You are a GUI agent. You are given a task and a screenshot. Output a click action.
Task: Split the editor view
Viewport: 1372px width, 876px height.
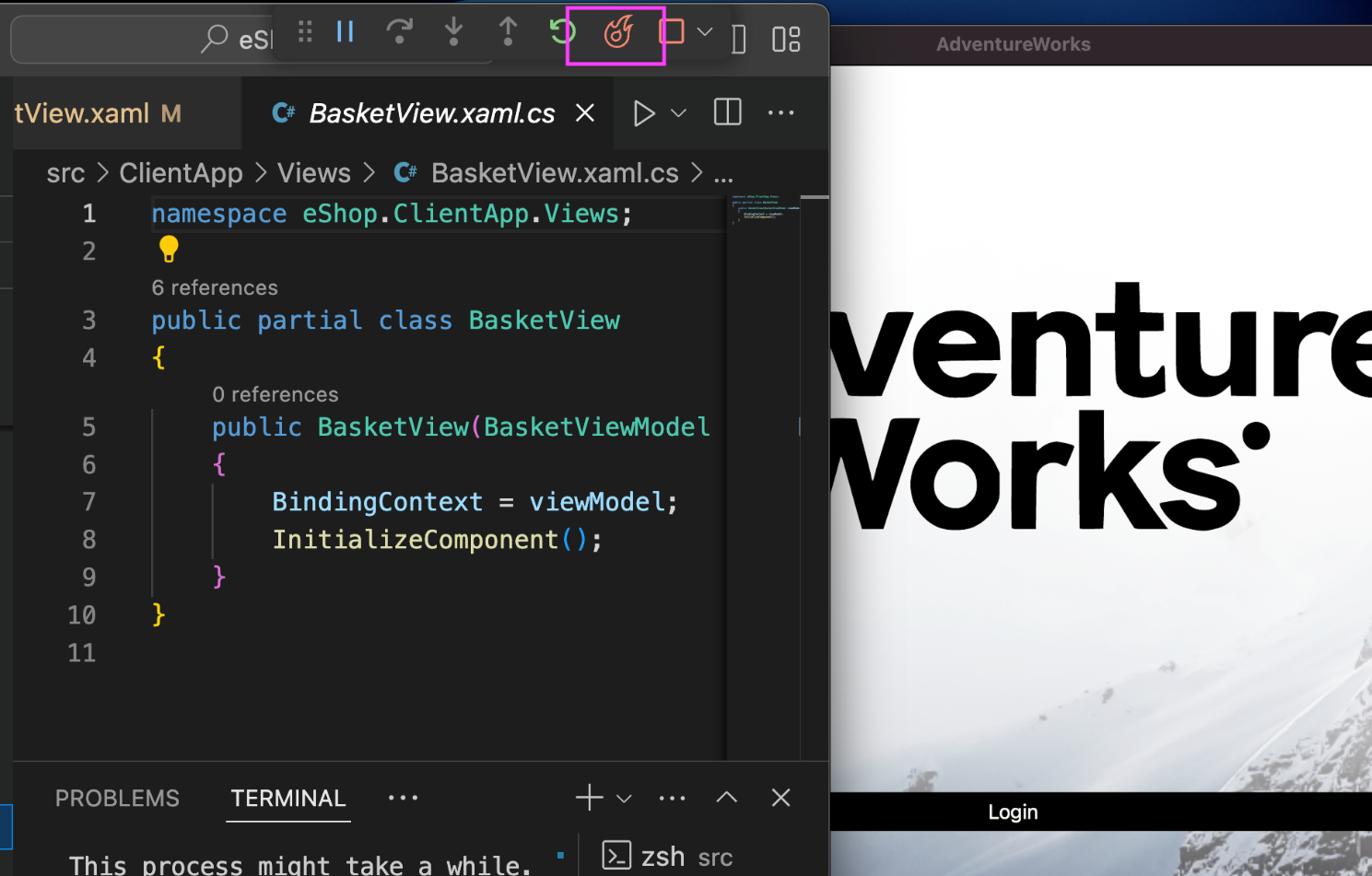pos(726,112)
